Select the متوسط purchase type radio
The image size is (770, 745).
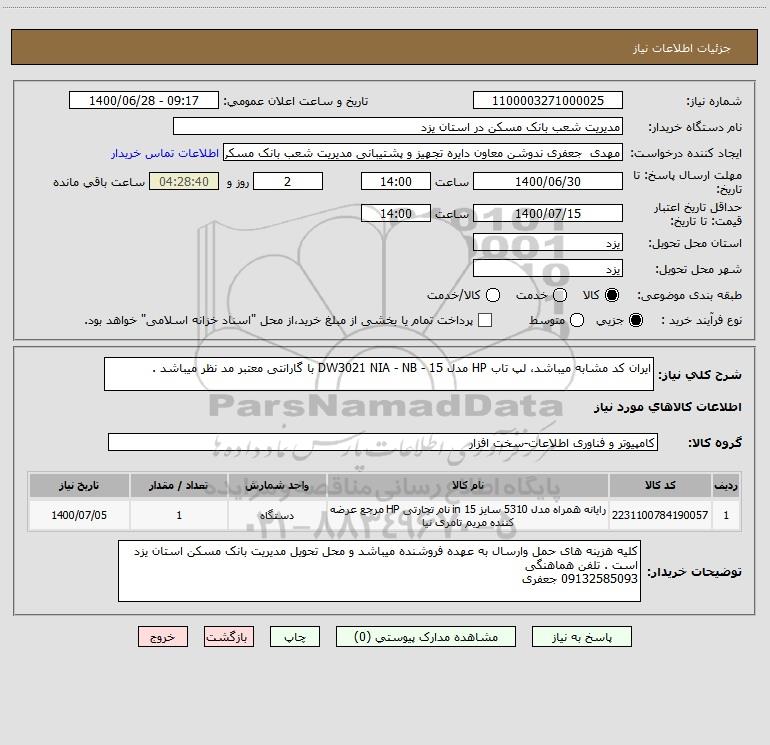[577, 320]
